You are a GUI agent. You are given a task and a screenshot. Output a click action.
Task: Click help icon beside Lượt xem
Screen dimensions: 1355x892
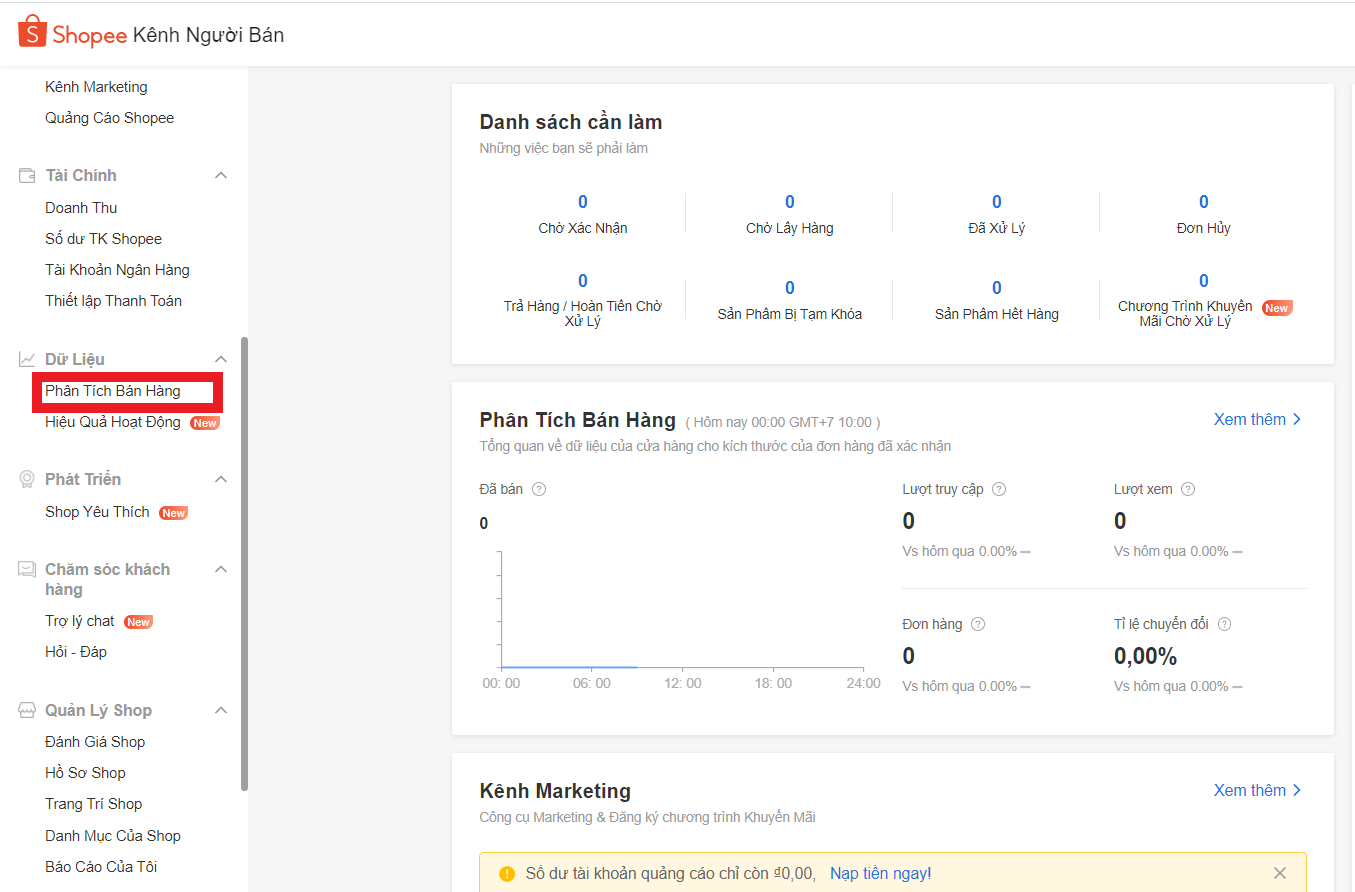(1187, 489)
